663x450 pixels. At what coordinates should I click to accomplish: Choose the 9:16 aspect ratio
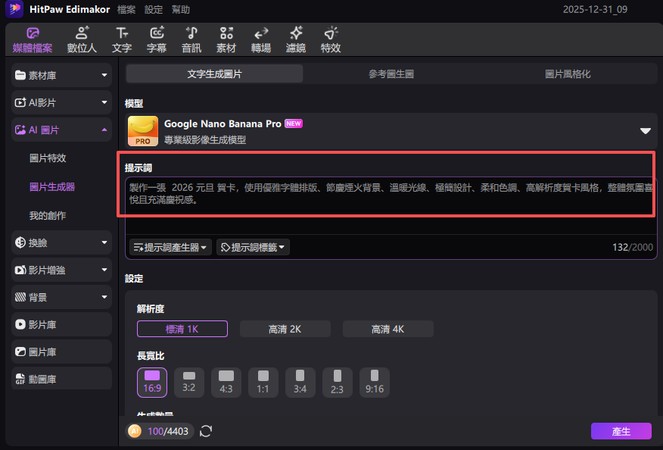[374, 382]
